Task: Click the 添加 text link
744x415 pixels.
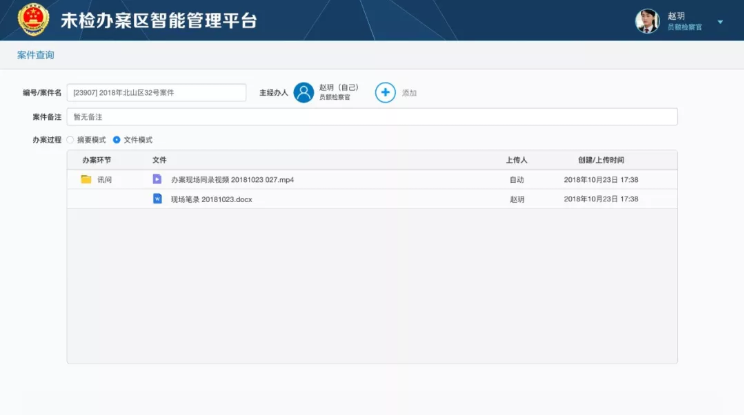Action: (x=409, y=93)
